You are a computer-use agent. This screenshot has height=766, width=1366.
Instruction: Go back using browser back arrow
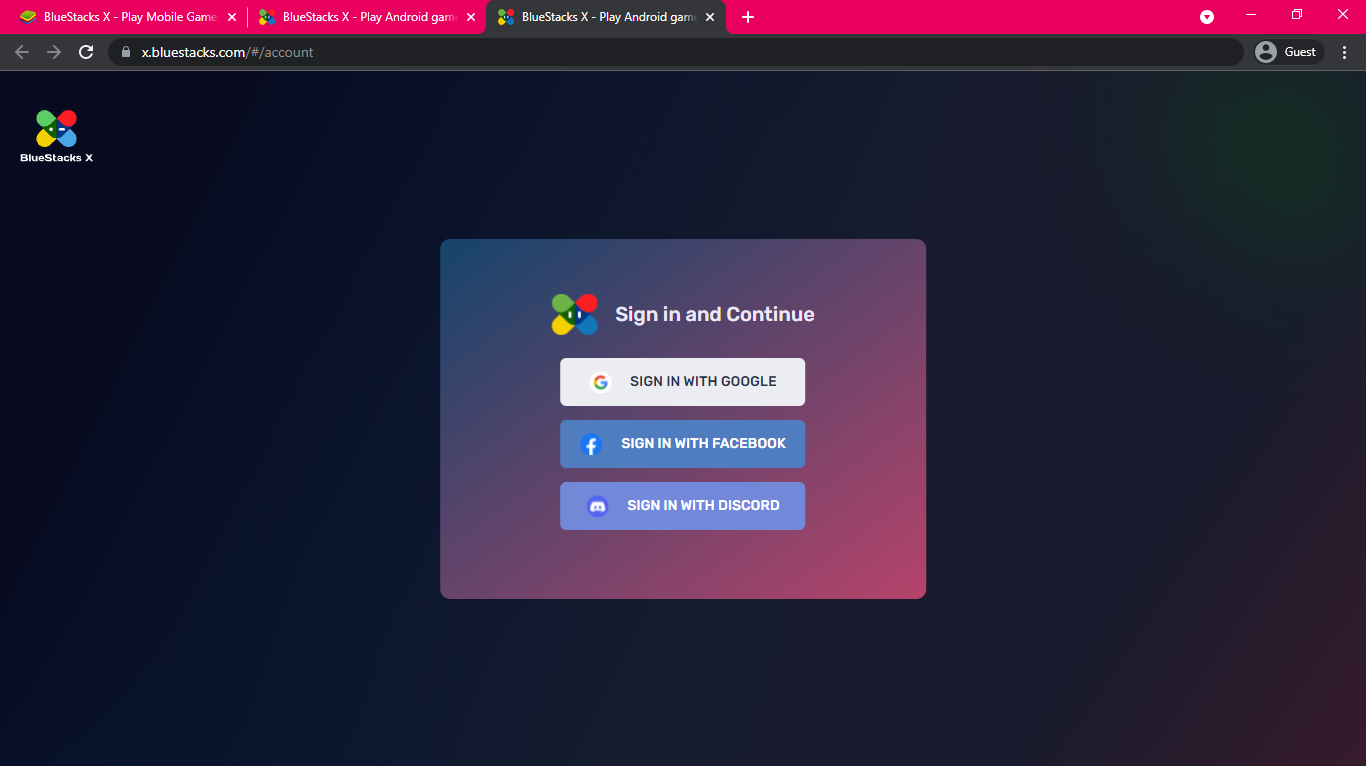point(22,52)
